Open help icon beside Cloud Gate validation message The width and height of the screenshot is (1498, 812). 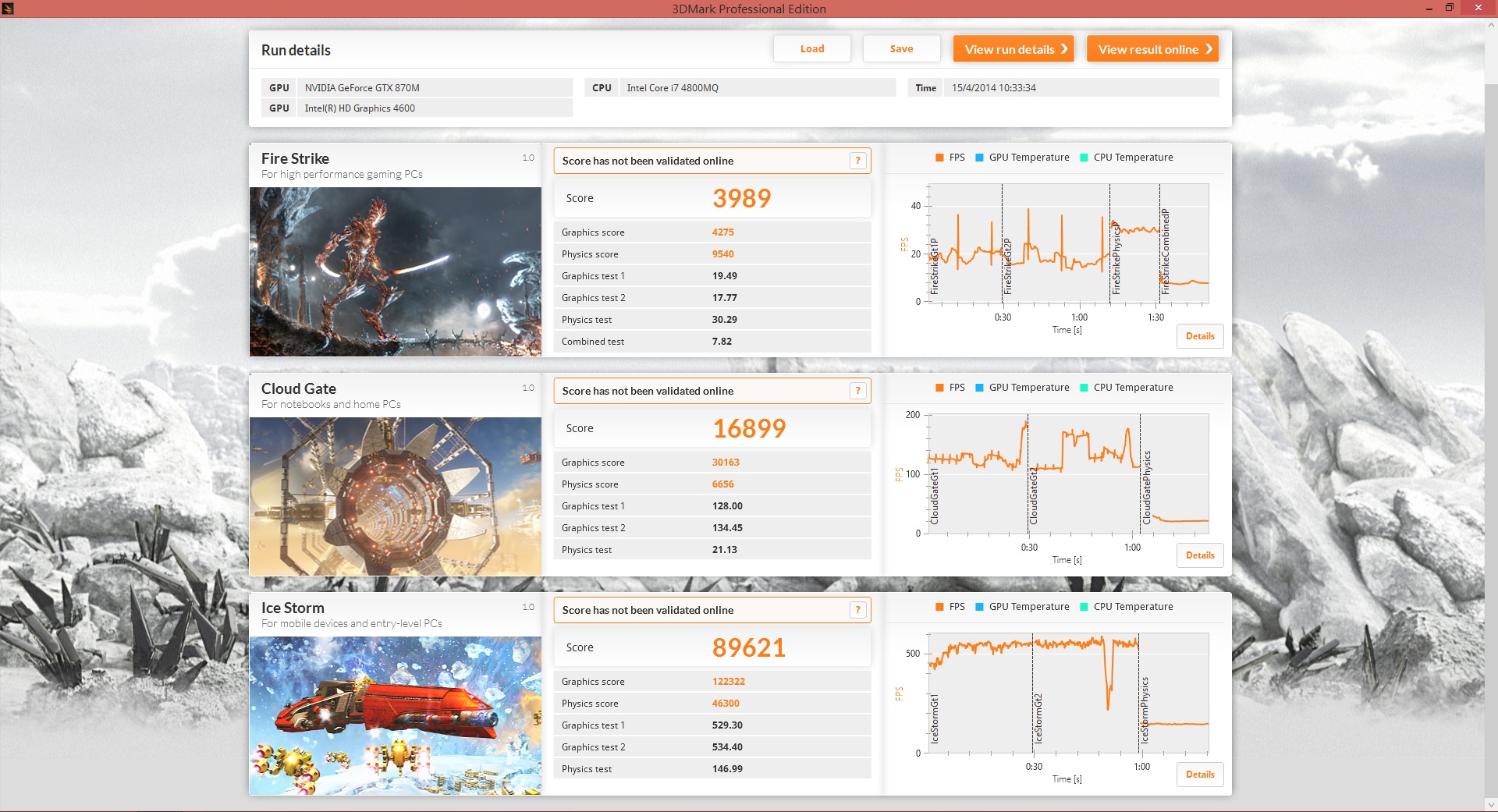(857, 391)
